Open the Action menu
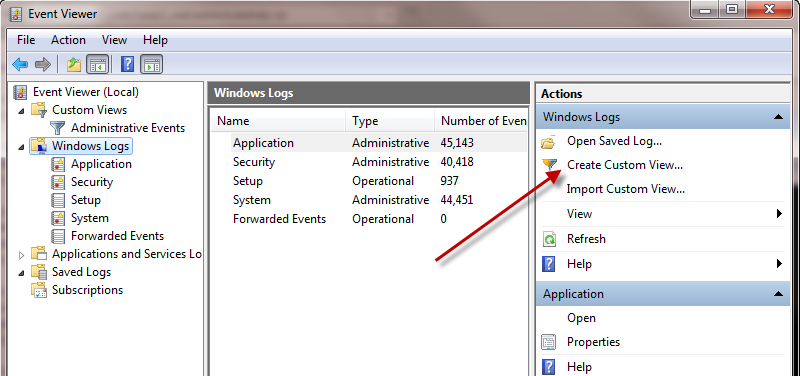Image resolution: width=800 pixels, height=376 pixels. 68,40
